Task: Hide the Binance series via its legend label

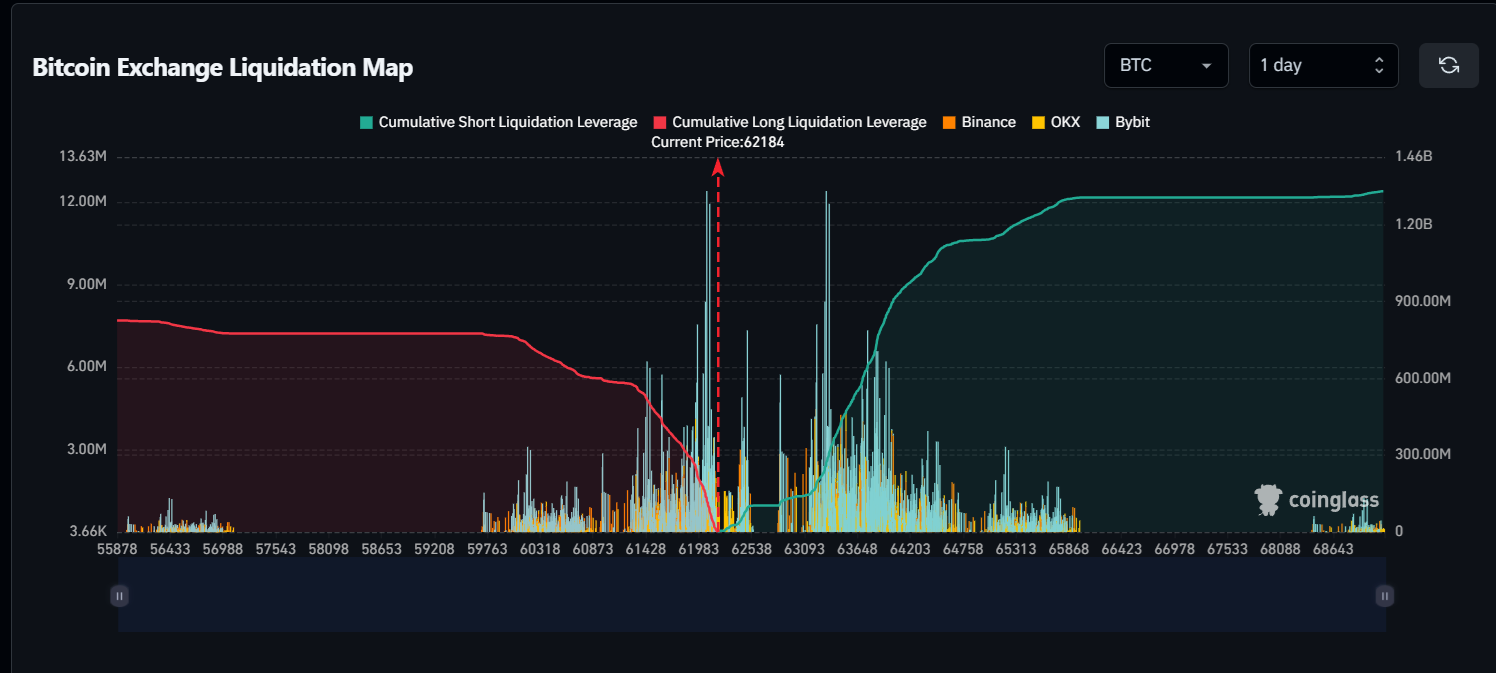Action: tap(988, 122)
